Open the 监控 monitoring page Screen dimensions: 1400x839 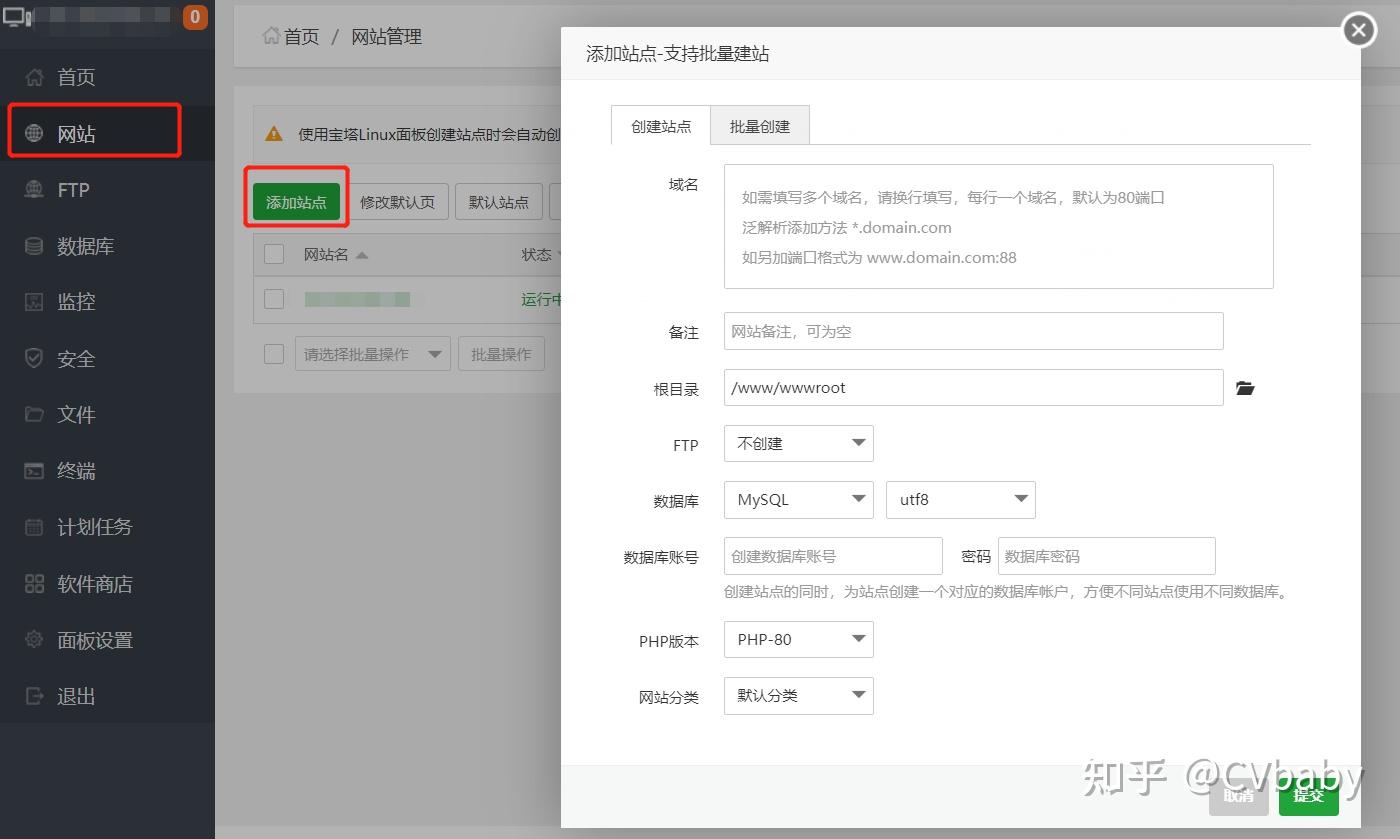[x=75, y=301]
